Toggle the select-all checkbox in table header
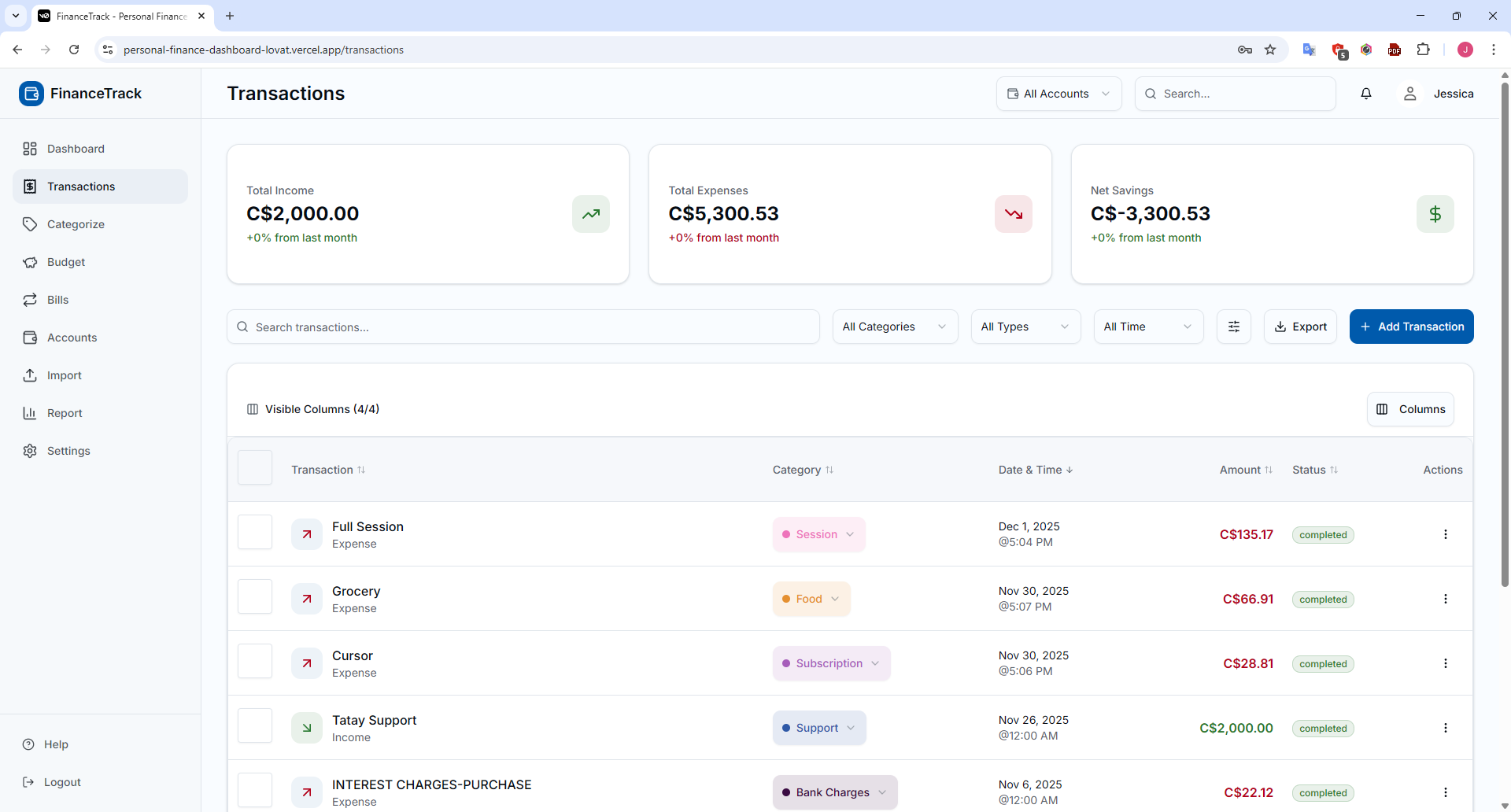 coord(255,468)
